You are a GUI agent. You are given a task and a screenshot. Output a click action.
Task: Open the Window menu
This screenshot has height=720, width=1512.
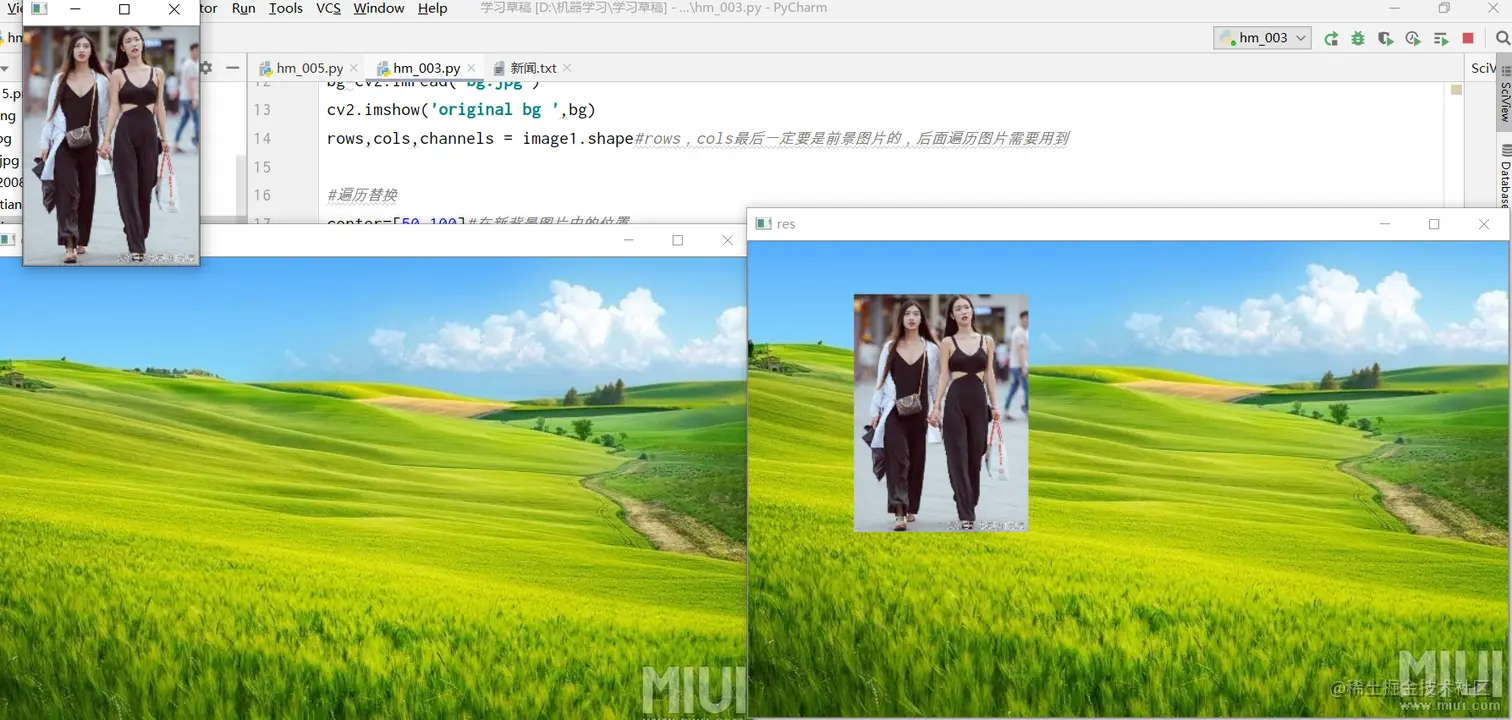(379, 8)
